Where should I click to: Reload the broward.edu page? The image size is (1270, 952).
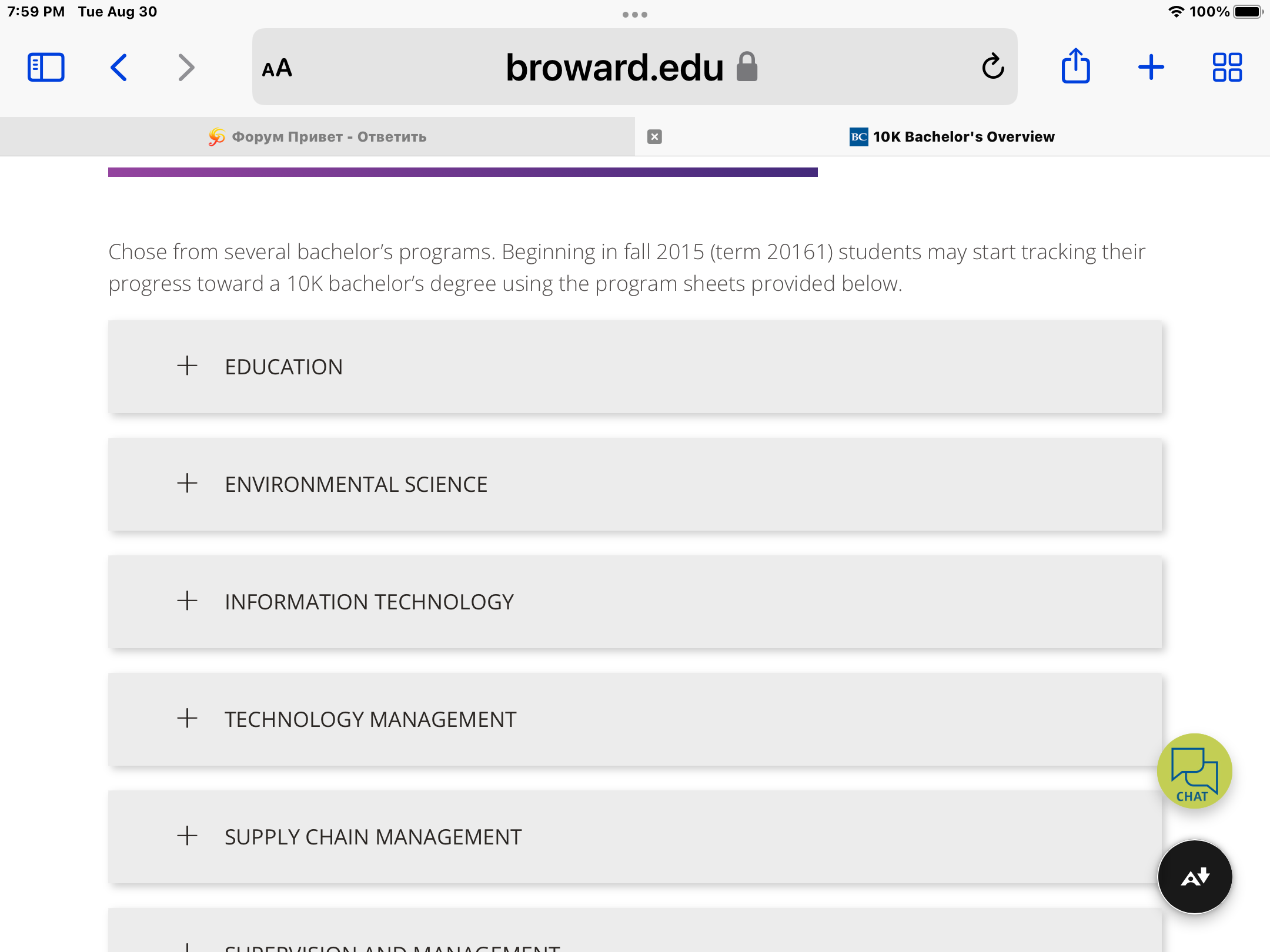coord(992,66)
